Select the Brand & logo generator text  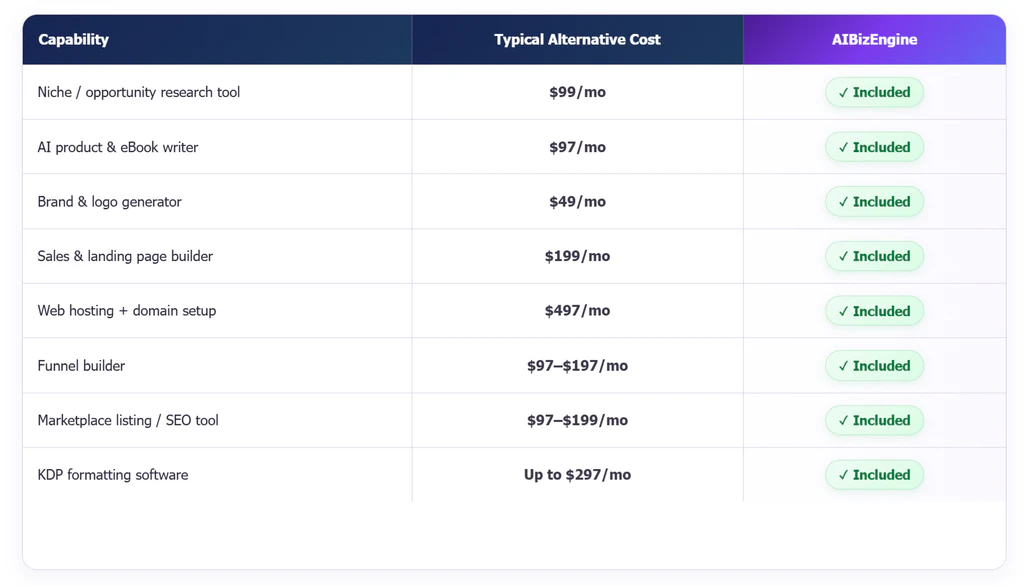pyautogui.click(x=109, y=202)
